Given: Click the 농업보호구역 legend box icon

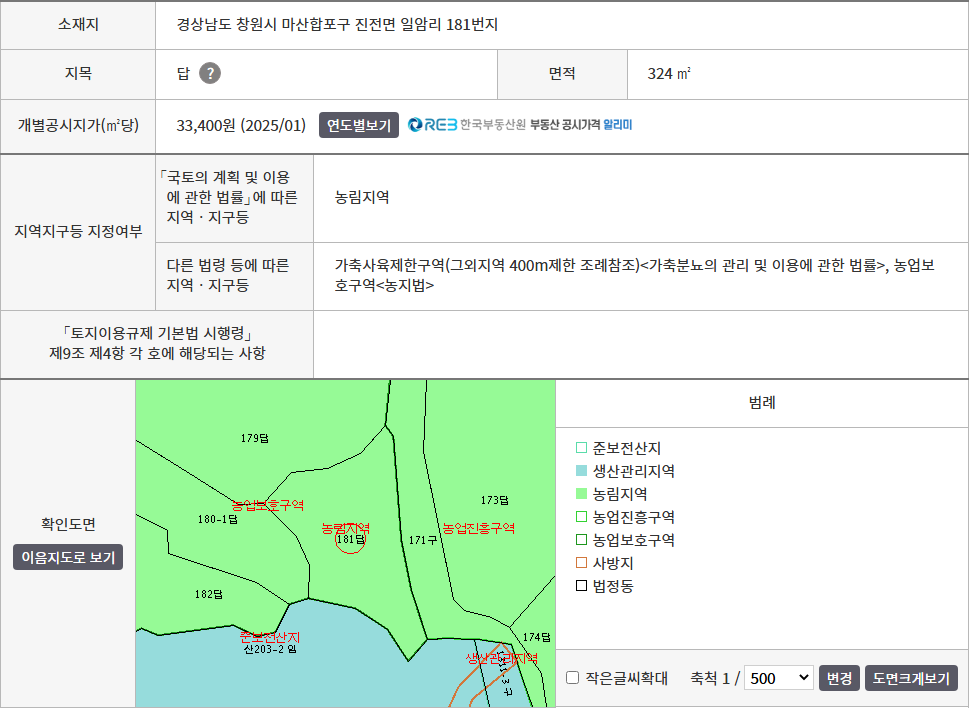Looking at the screenshot, I should coord(581,540).
